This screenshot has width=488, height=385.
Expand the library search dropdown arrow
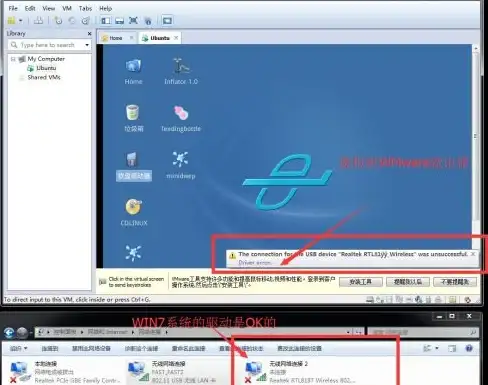click(x=87, y=45)
